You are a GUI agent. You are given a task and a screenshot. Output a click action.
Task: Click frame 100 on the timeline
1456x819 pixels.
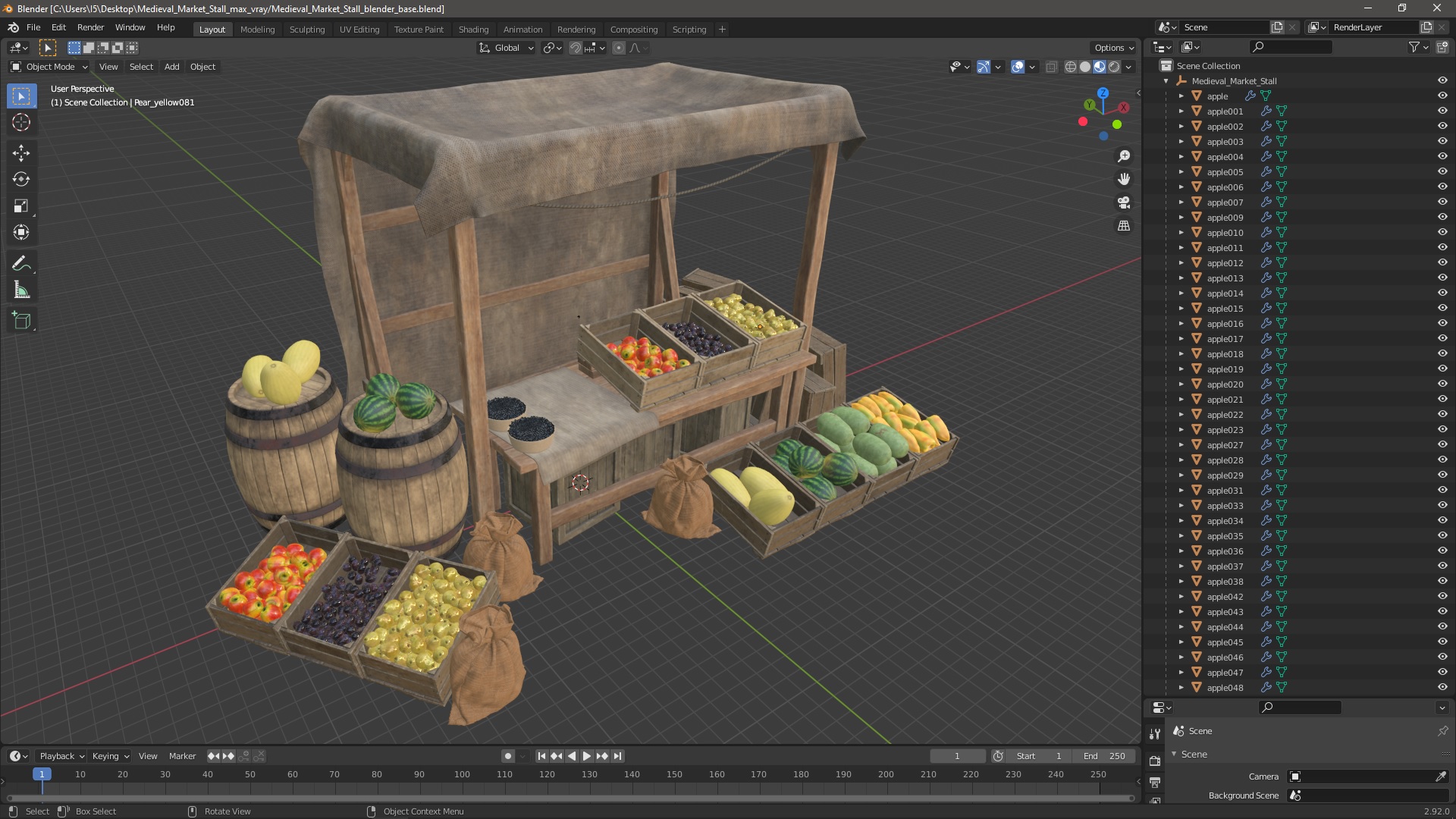(462, 775)
